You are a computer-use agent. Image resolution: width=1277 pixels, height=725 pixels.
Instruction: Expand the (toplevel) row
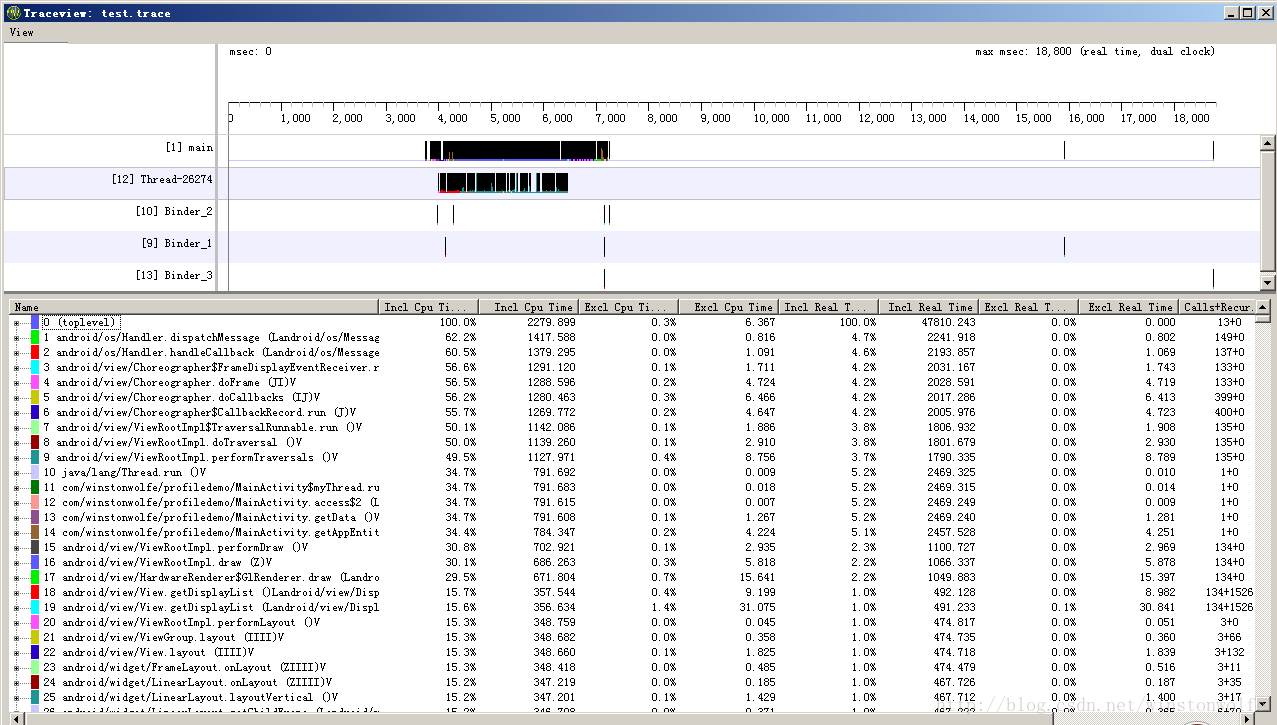pos(17,323)
